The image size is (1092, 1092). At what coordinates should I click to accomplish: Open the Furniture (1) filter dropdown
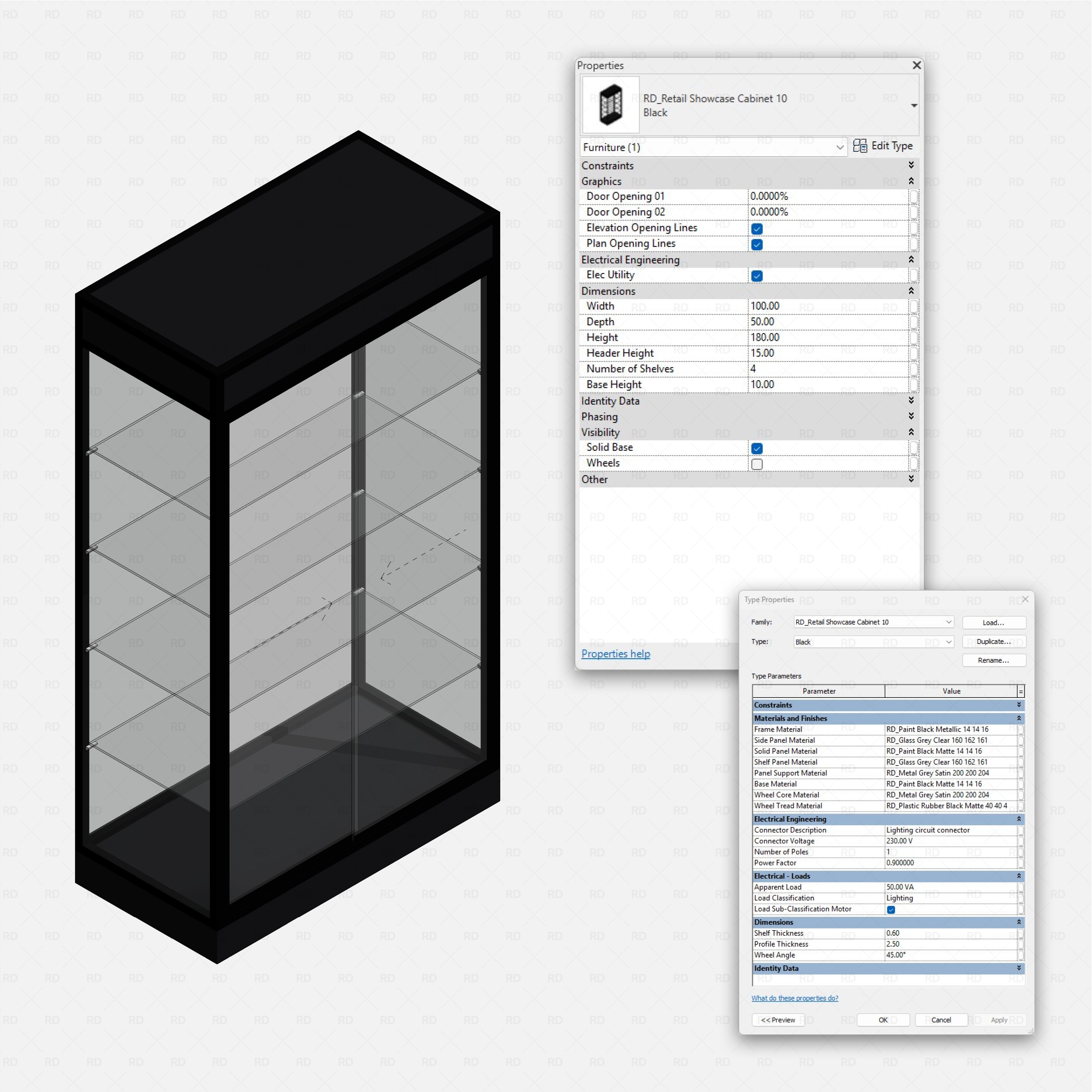tap(713, 147)
